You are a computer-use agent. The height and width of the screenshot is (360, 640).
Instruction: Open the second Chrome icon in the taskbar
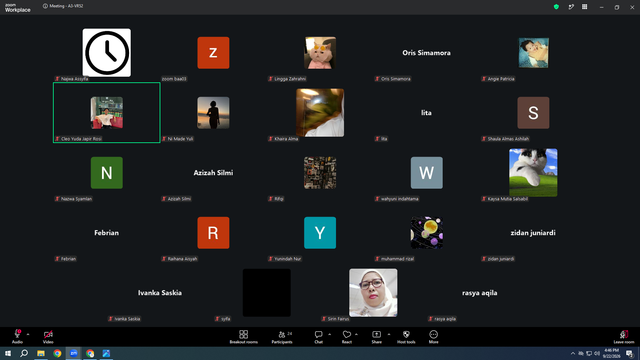(x=90, y=353)
